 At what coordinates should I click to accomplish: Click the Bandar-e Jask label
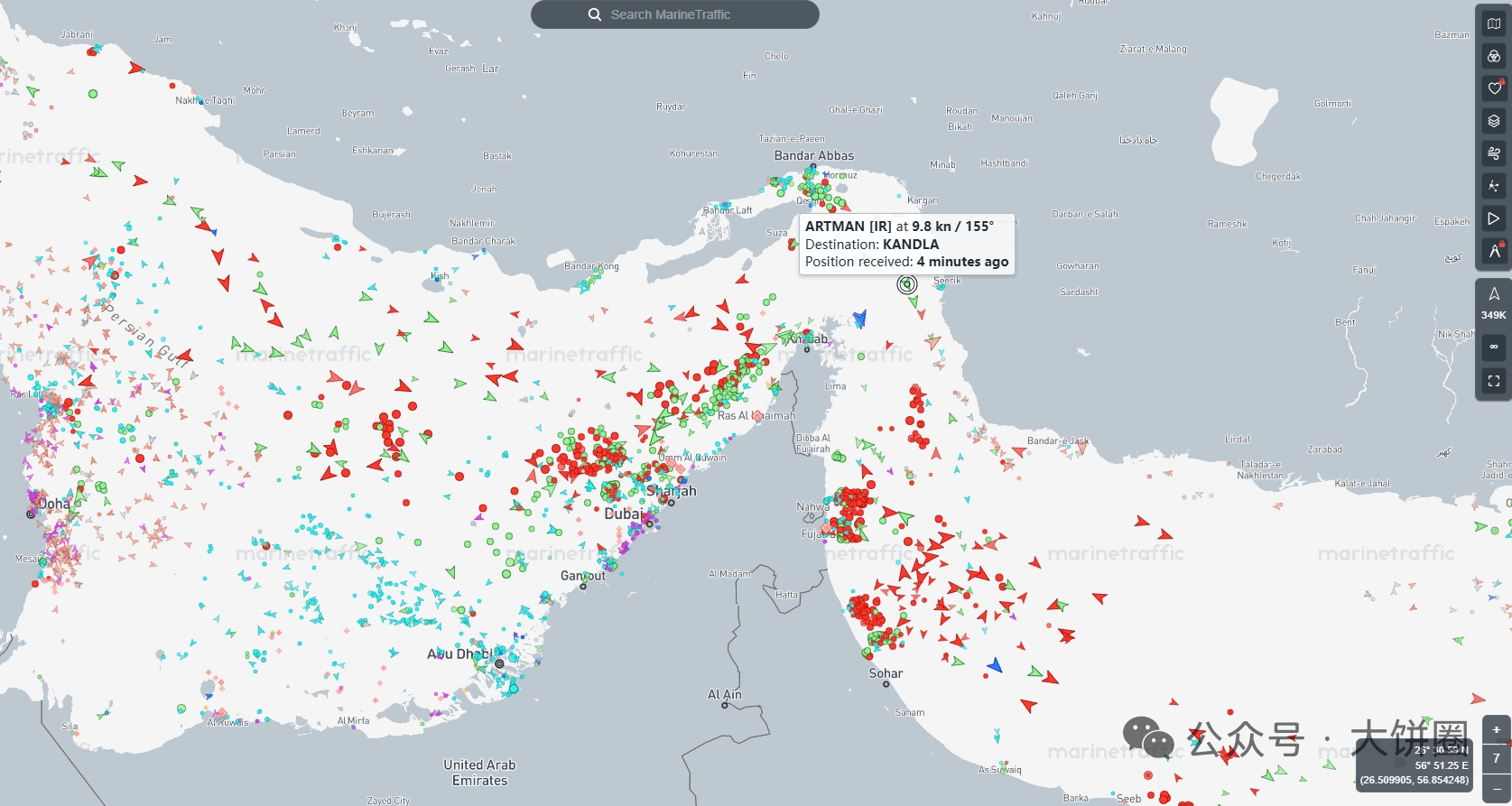(1058, 441)
